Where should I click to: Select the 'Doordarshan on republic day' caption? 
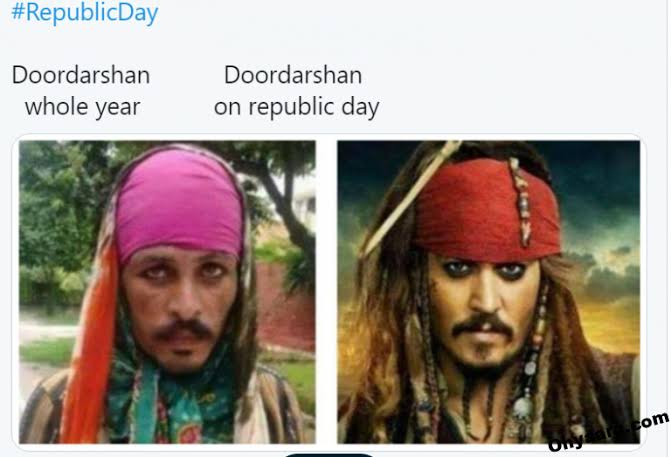point(296,91)
